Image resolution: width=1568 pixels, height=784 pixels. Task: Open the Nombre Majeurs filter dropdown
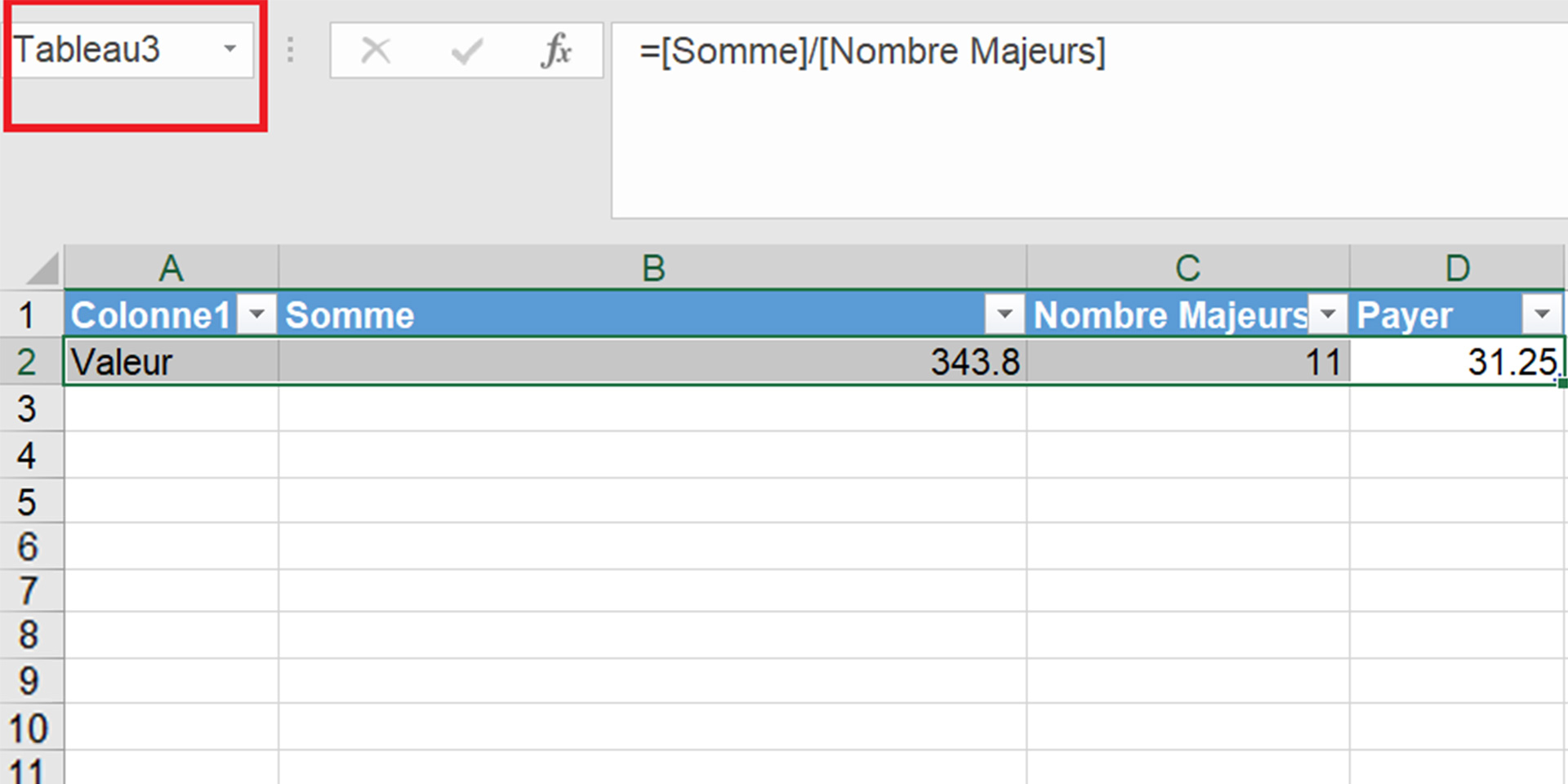click(1329, 314)
